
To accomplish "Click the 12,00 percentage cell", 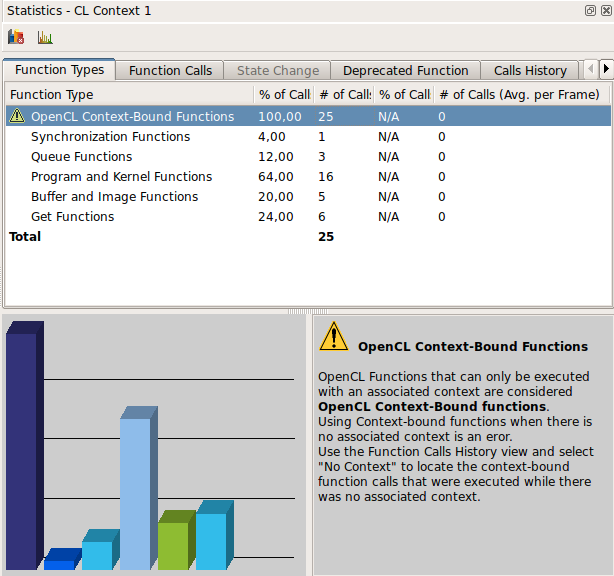I will pyautogui.click(x=275, y=157).
